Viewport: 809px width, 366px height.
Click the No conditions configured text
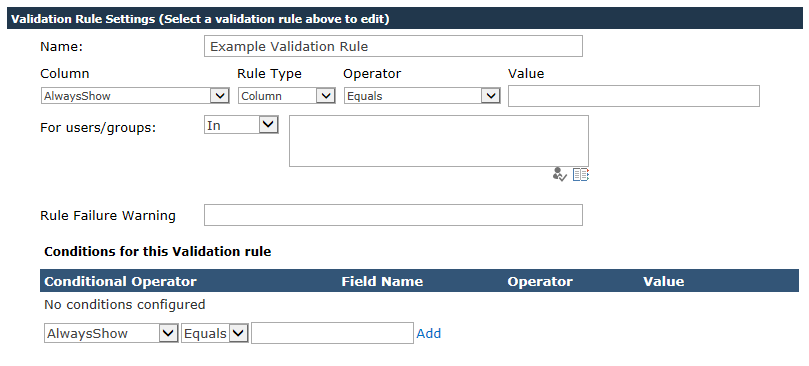coord(124,305)
